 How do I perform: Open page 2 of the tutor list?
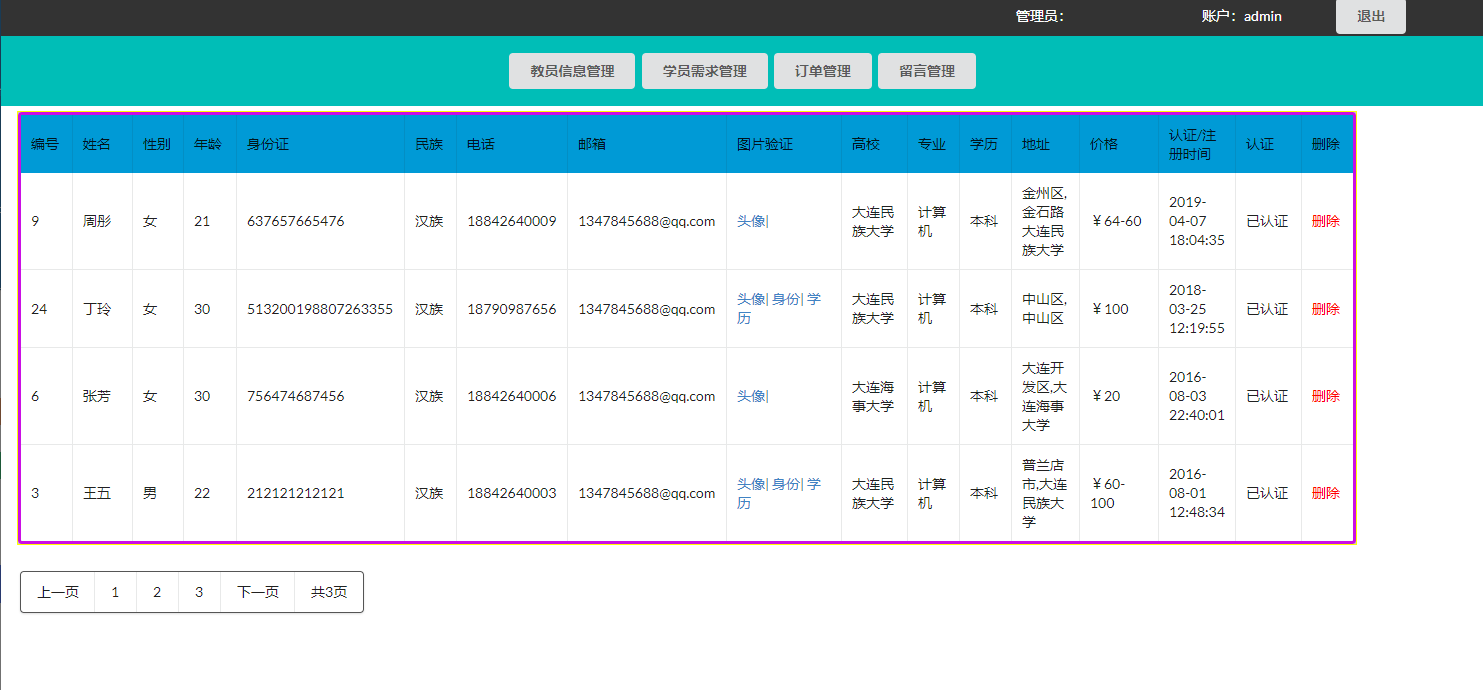[156, 591]
